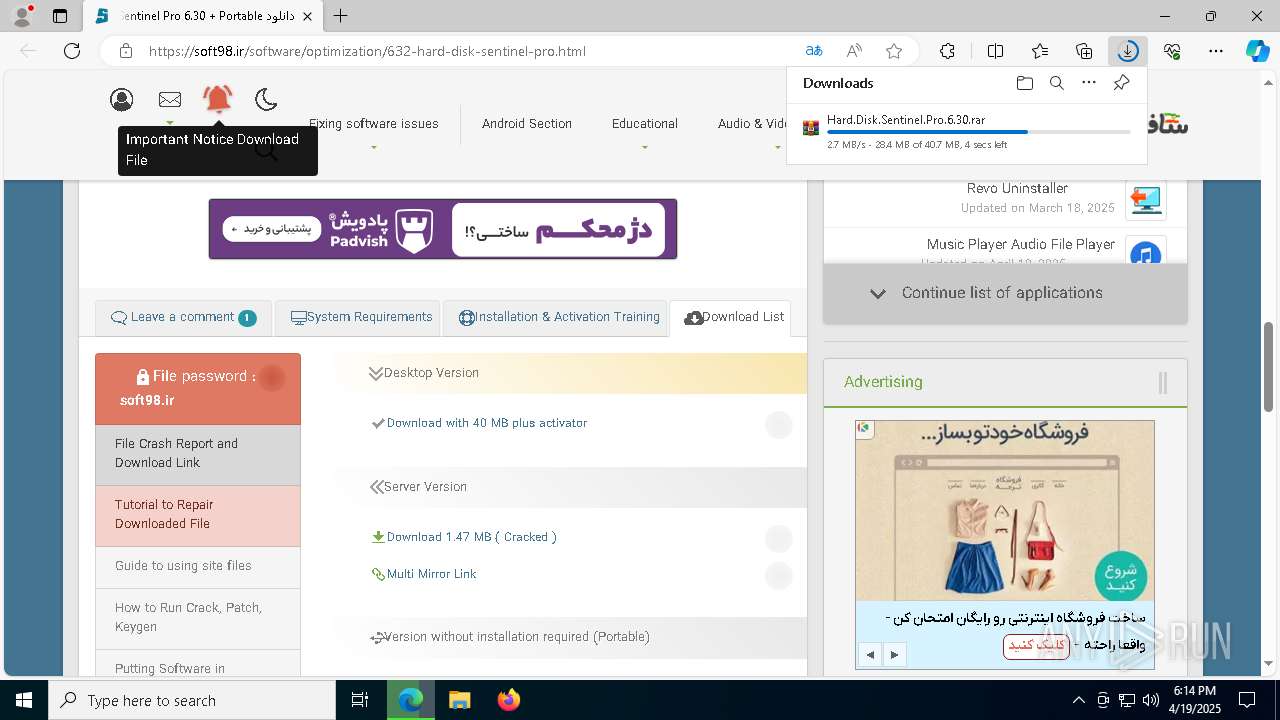This screenshot has height=720, width=1280.
Task: Click the File password soft98.ir box
Action: pos(198,389)
